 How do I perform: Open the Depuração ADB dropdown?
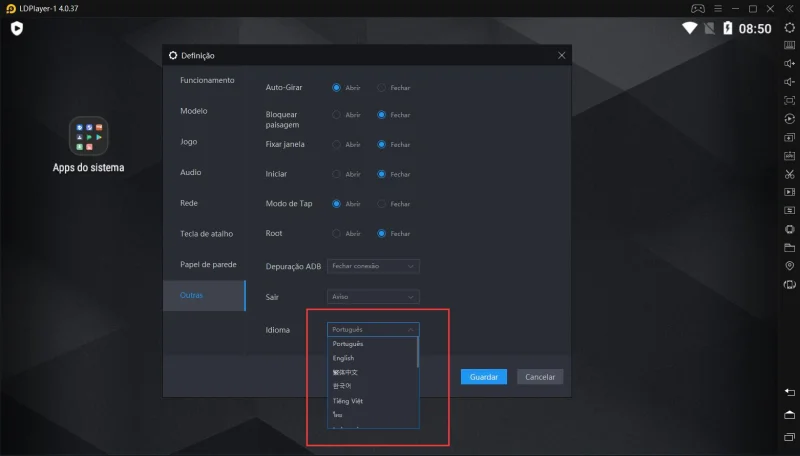point(373,266)
